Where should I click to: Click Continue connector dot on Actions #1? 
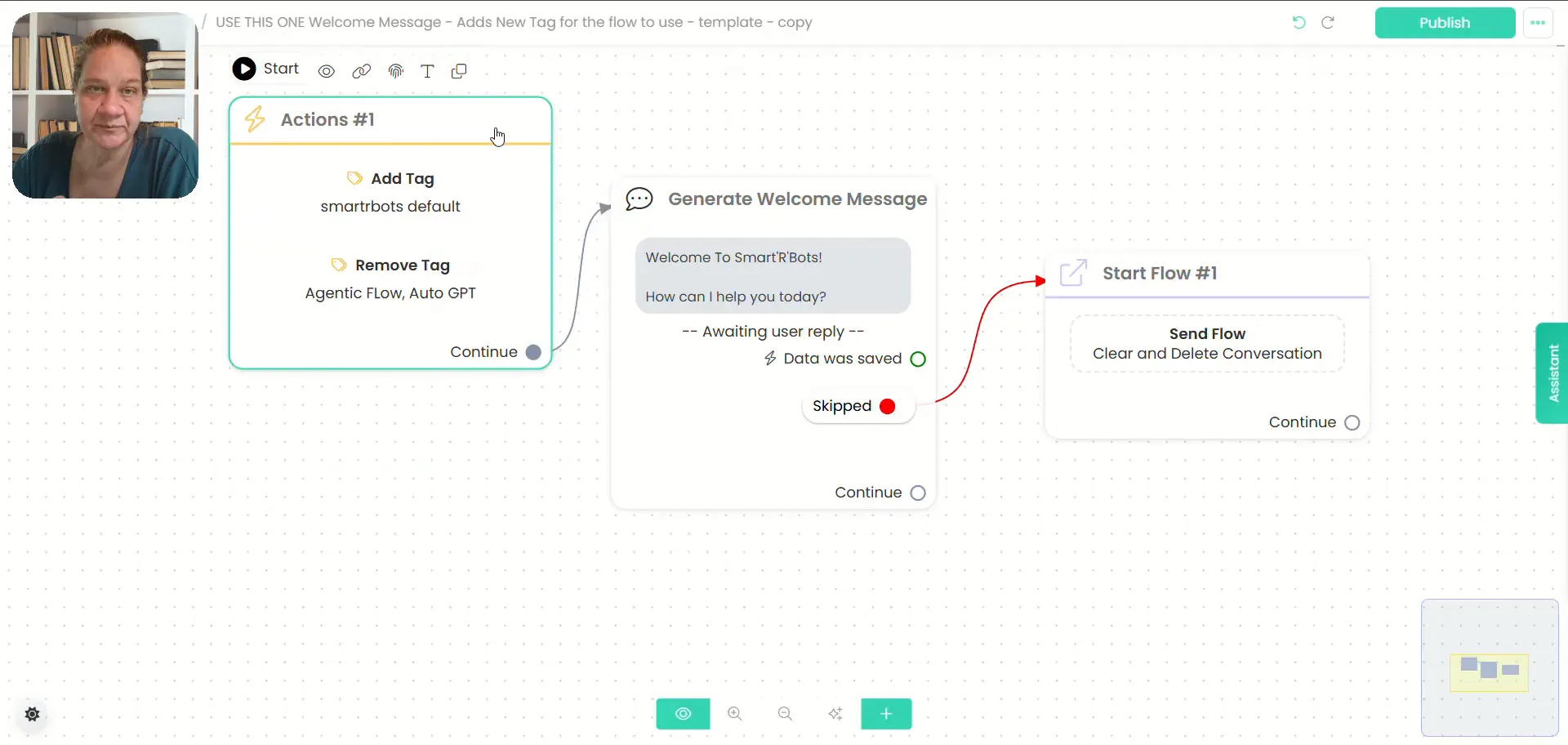click(x=533, y=352)
